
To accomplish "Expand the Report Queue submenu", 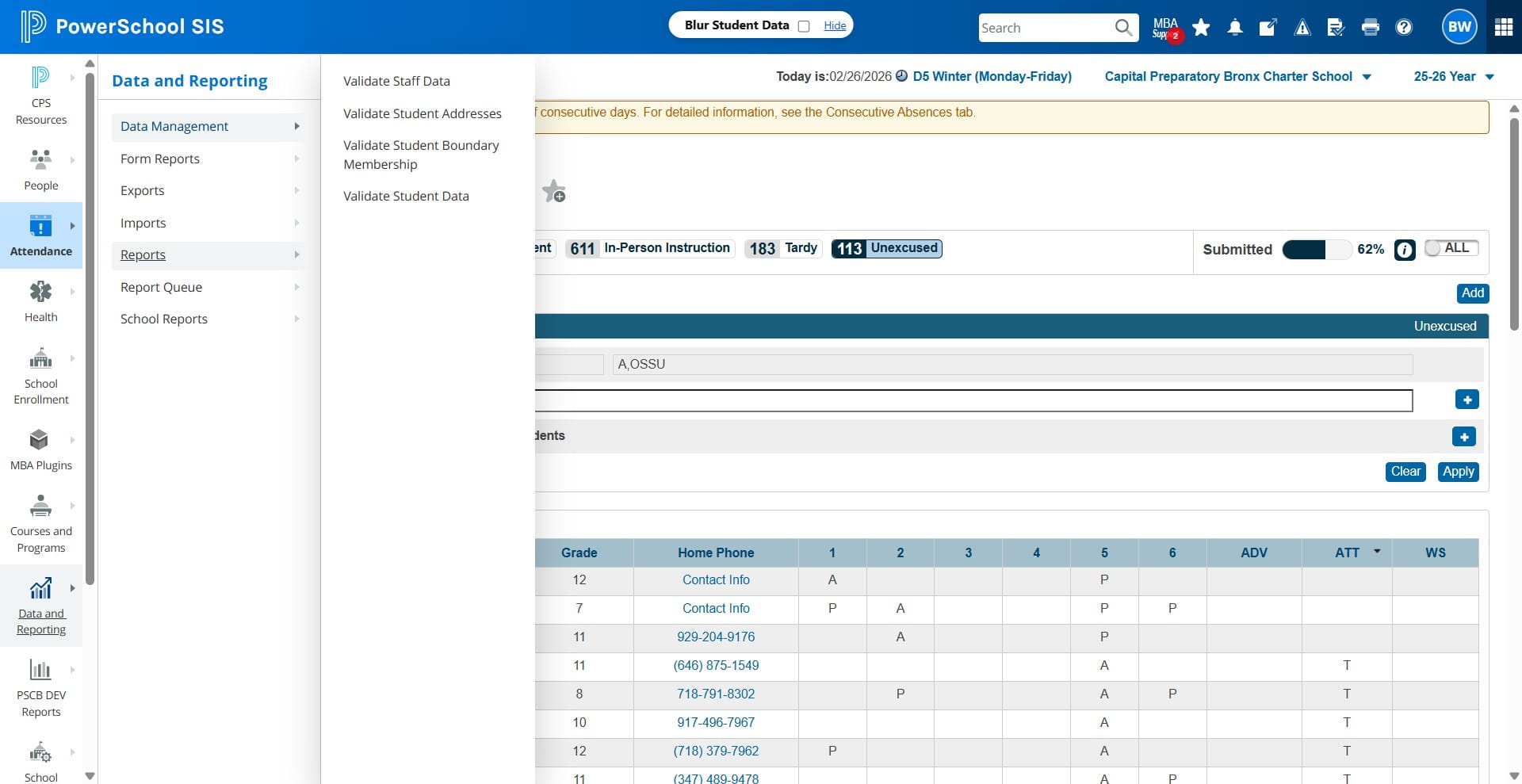I will point(208,287).
